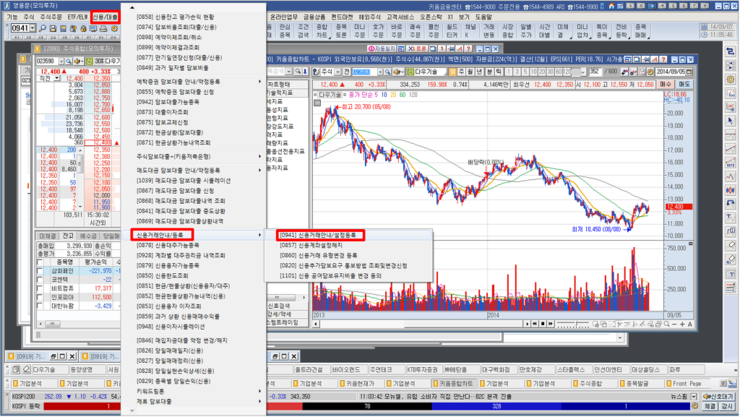Click the arrow cursor tool in right sidebar

pyautogui.click(x=731, y=121)
